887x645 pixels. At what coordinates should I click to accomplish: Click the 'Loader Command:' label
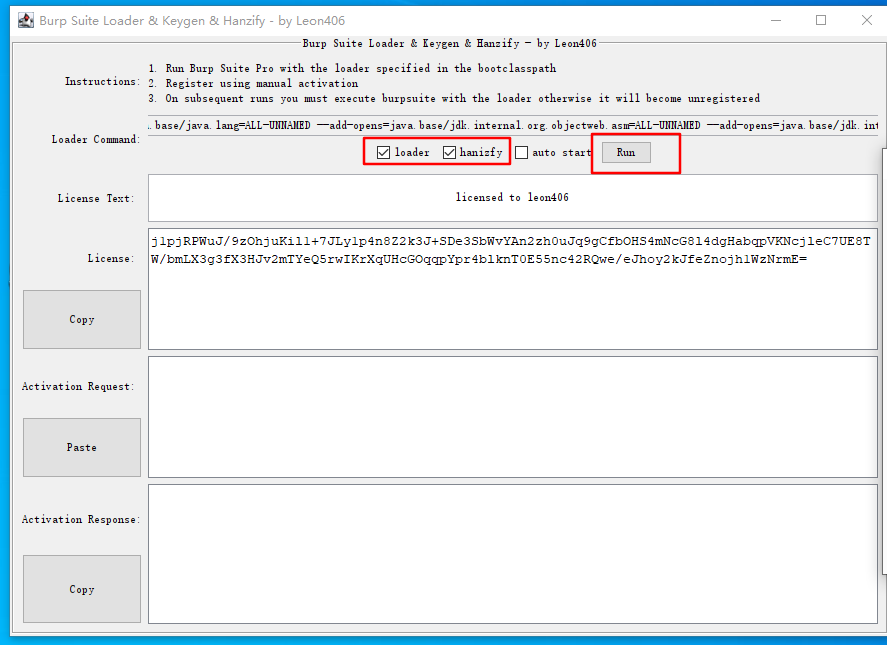click(96, 139)
